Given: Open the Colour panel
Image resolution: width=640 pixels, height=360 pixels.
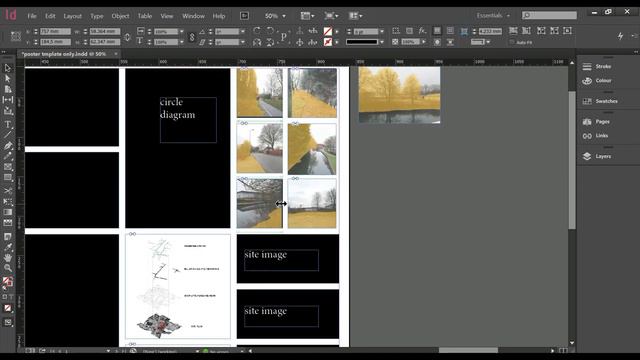Looking at the screenshot, I should pyautogui.click(x=603, y=81).
